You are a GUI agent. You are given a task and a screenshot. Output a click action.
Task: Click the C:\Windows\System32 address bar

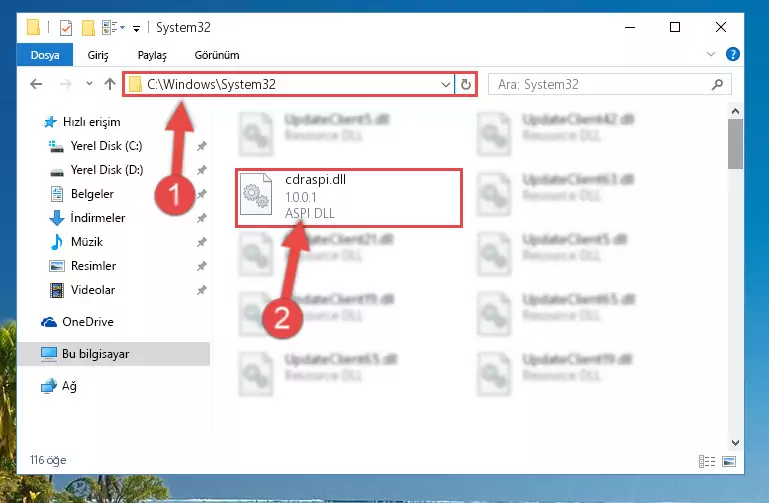point(289,84)
